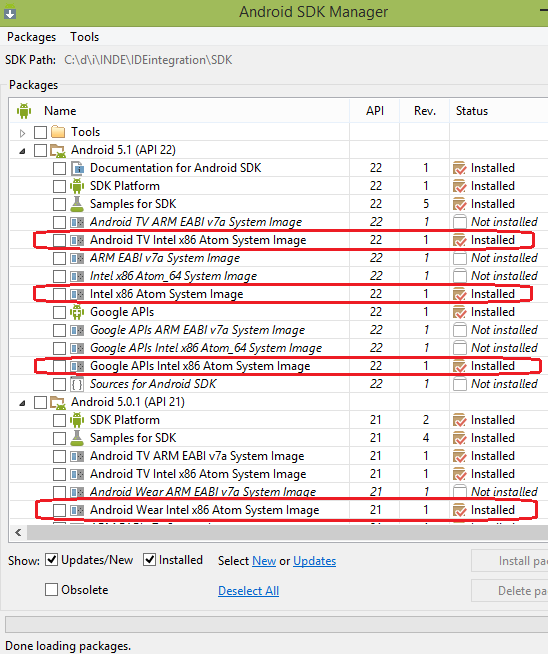The width and height of the screenshot is (548, 654).
Task: Click the Rev. column header
Action: coord(425,111)
